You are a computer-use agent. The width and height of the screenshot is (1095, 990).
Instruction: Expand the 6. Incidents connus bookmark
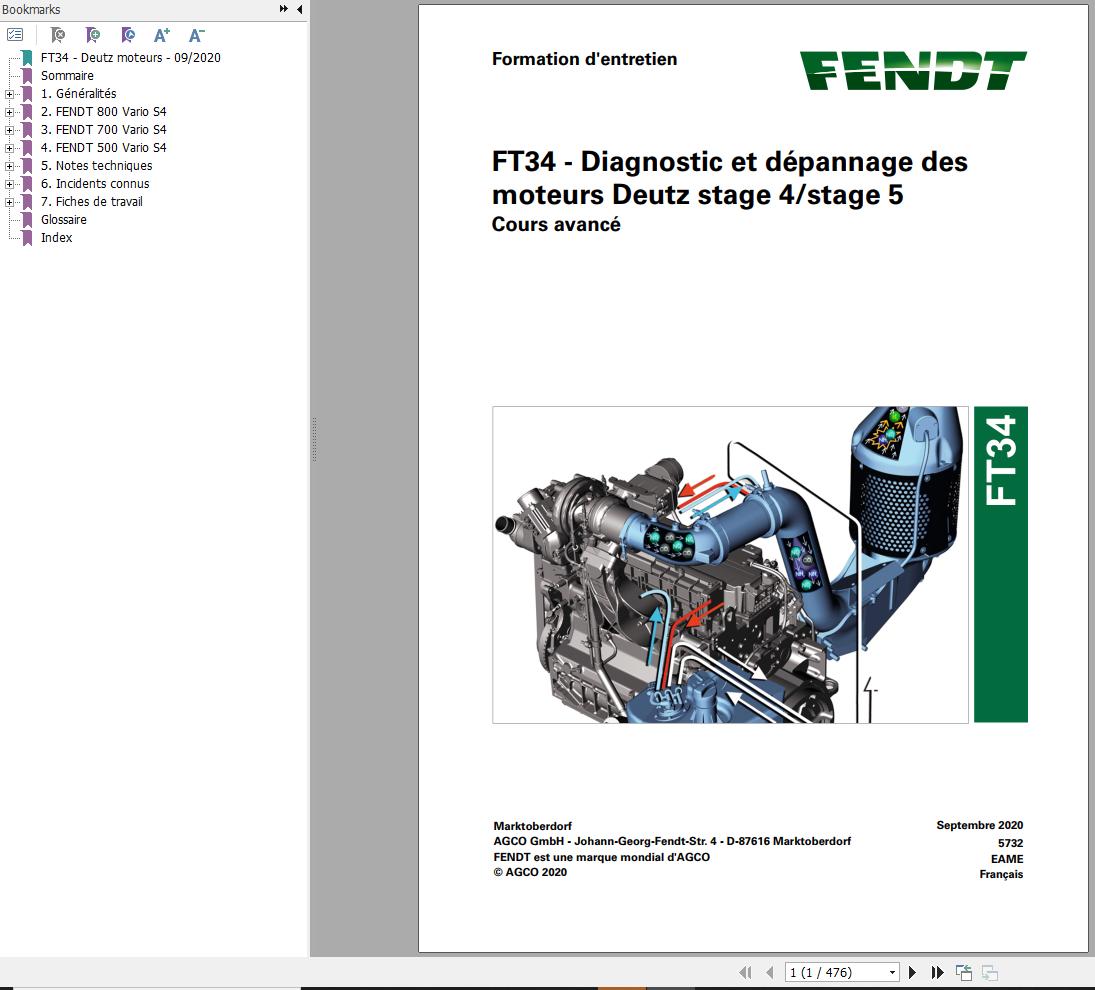click(x=9, y=184)
